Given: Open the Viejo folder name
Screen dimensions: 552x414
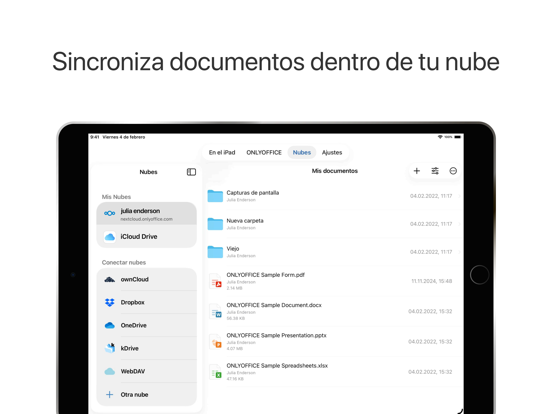Looking at the screenshot, I should 233,249.
